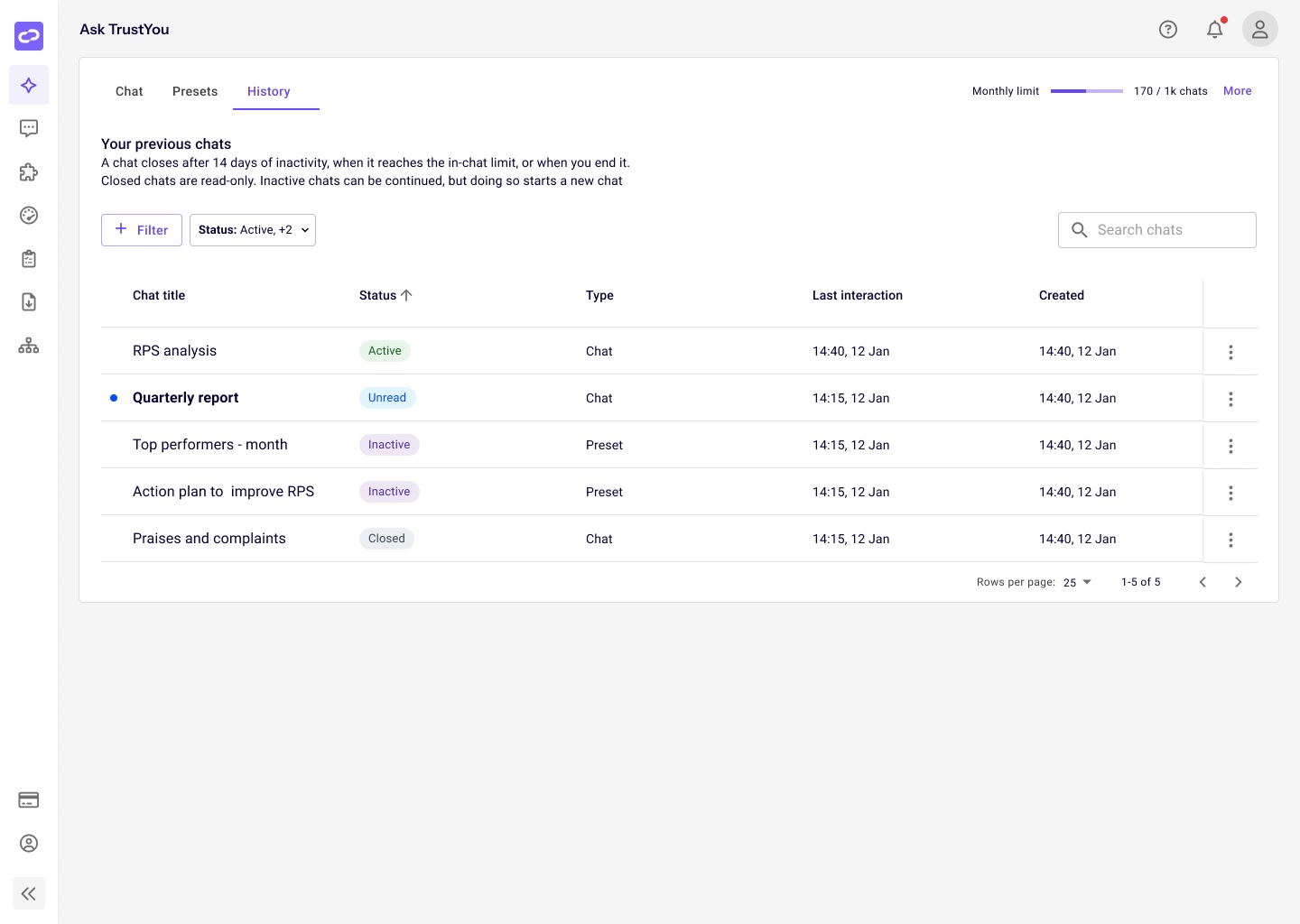This screenshot has height=924, width=1300.
Task: Sort the table by Status column
Action: coord(385,295)
